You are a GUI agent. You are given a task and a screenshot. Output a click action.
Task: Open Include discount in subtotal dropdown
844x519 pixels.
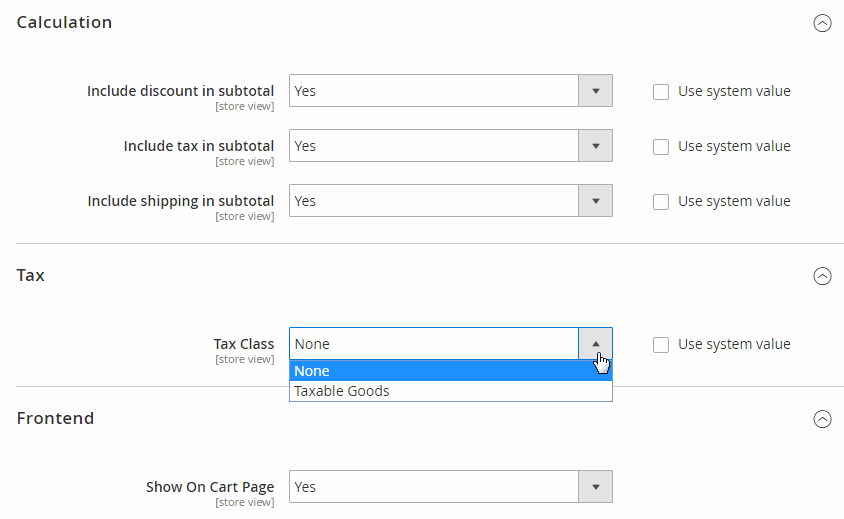tap(434, 91)
